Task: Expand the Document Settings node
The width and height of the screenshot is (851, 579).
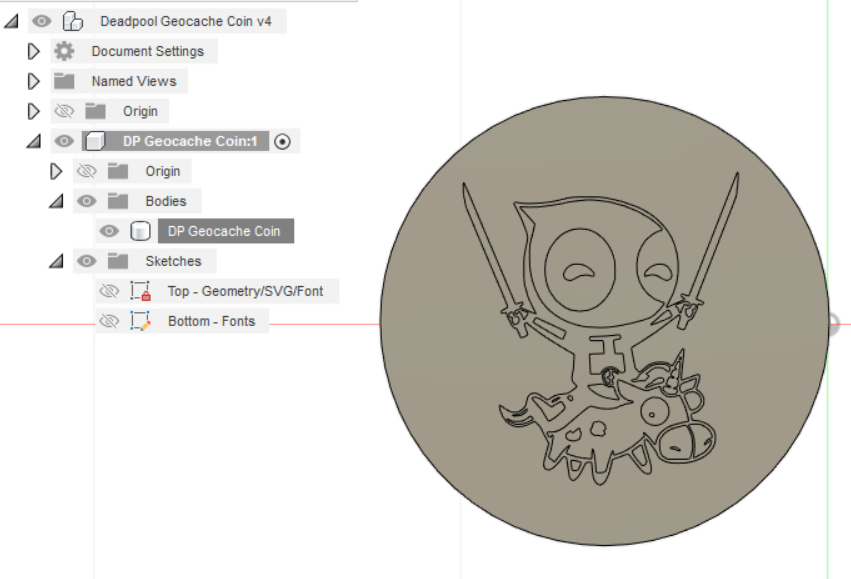Action: click(33, 51)
